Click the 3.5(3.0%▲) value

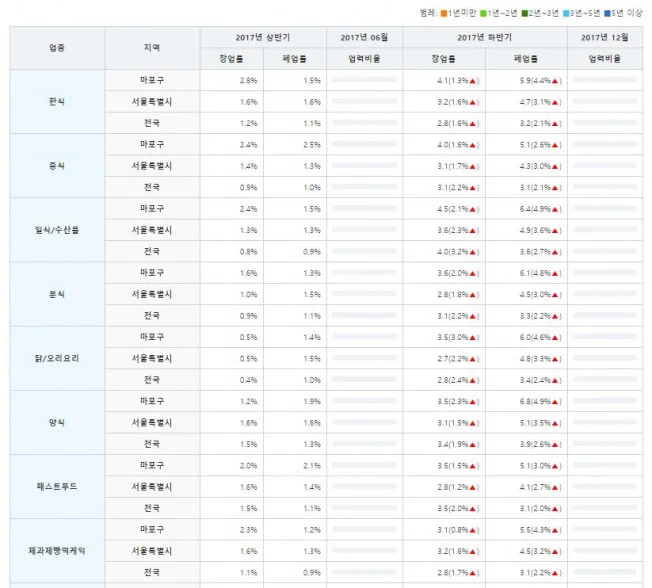458,337
